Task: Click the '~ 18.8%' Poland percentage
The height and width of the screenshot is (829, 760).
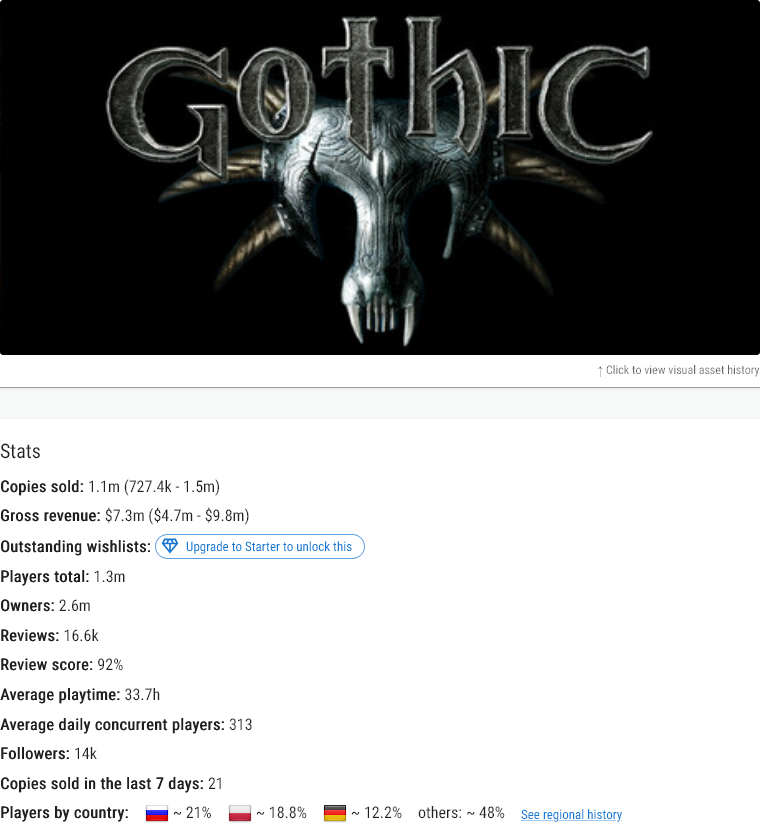Action: pyautogui.click(x=281, y=813)
